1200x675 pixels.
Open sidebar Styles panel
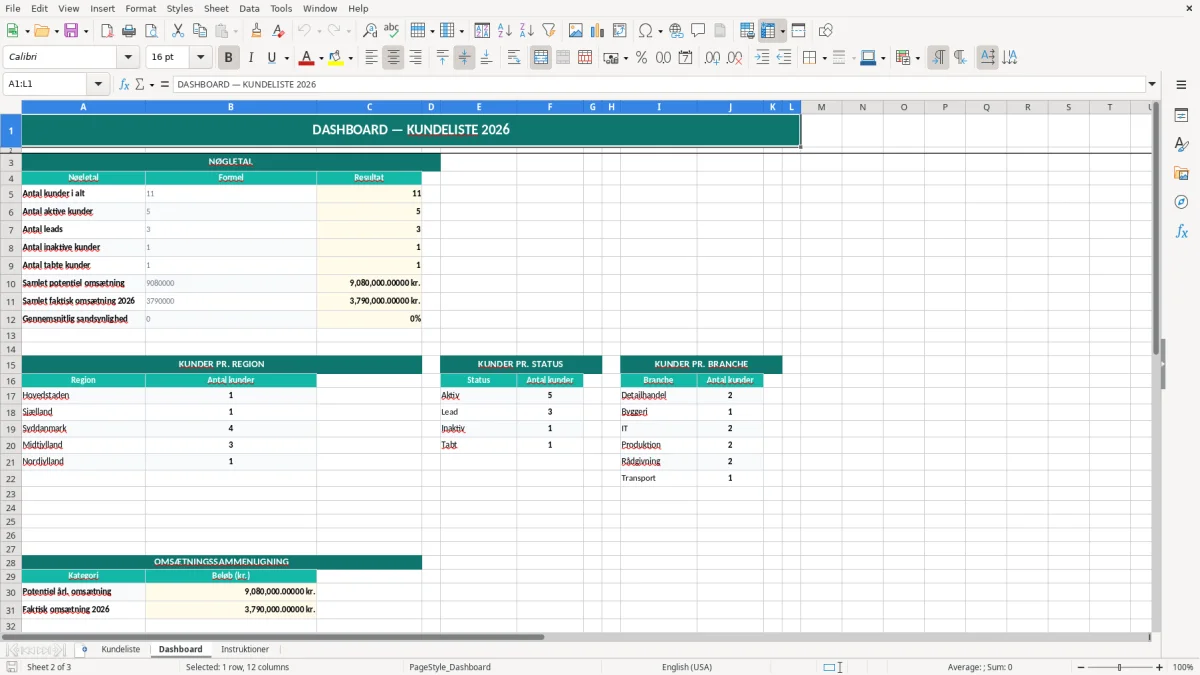click(1181, 144)
